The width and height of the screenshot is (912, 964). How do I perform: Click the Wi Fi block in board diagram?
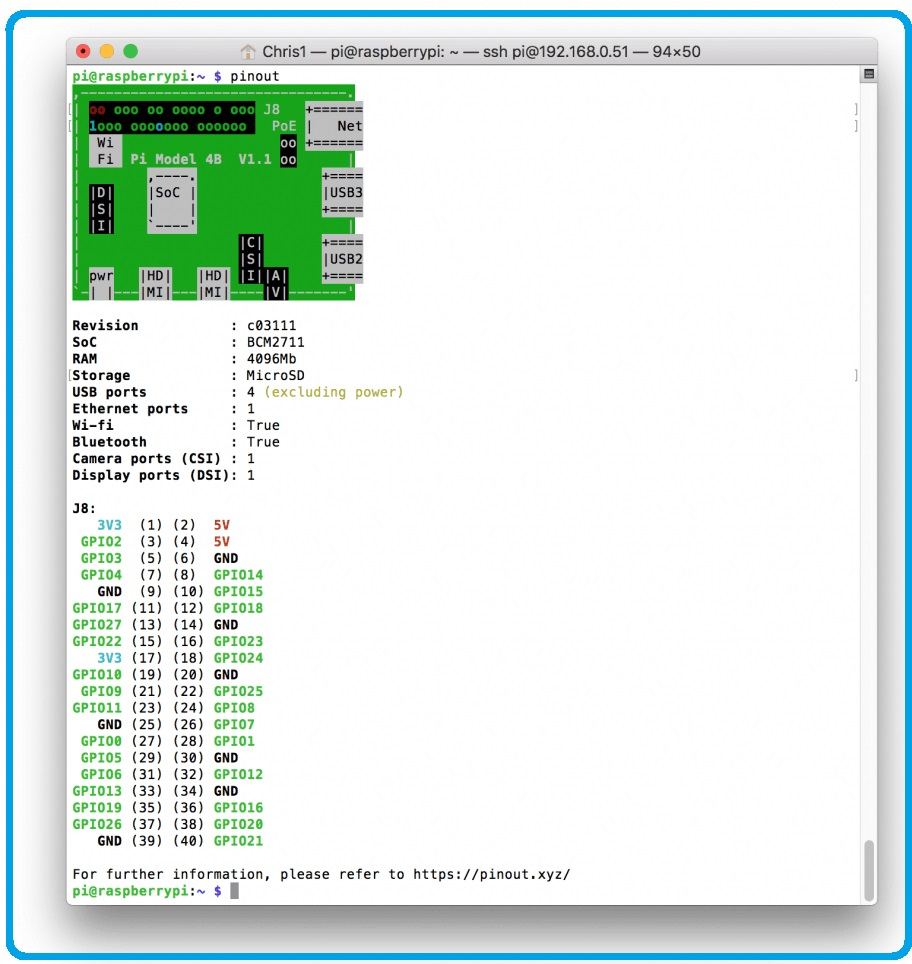[x=105, y=151]
